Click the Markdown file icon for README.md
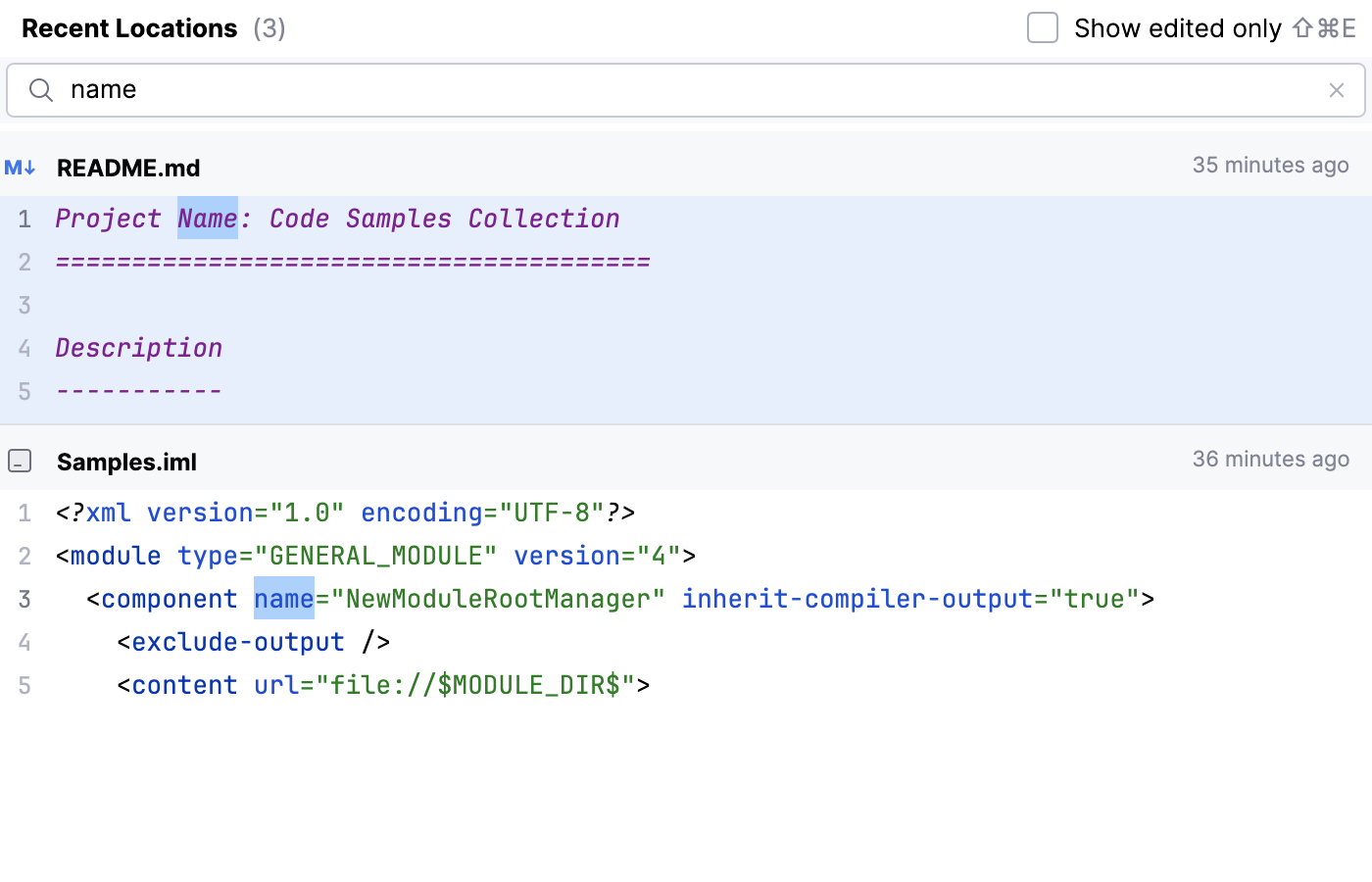The width and height of the screenshot is (1372, 882). point(20,168)
